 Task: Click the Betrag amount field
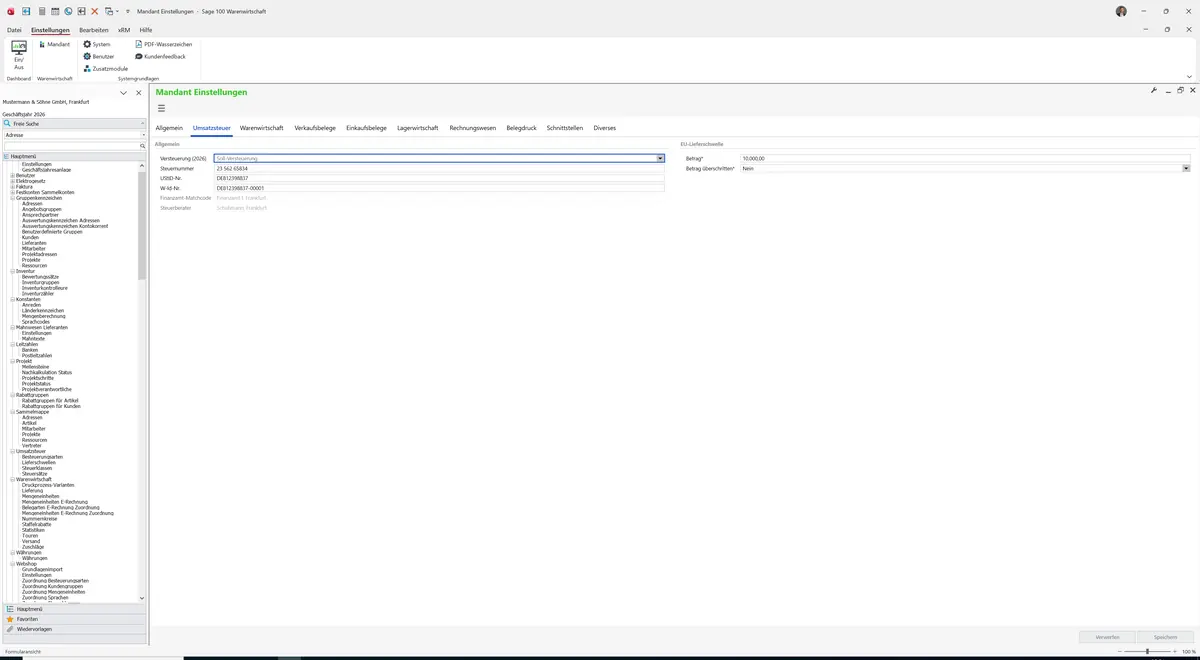965,158
